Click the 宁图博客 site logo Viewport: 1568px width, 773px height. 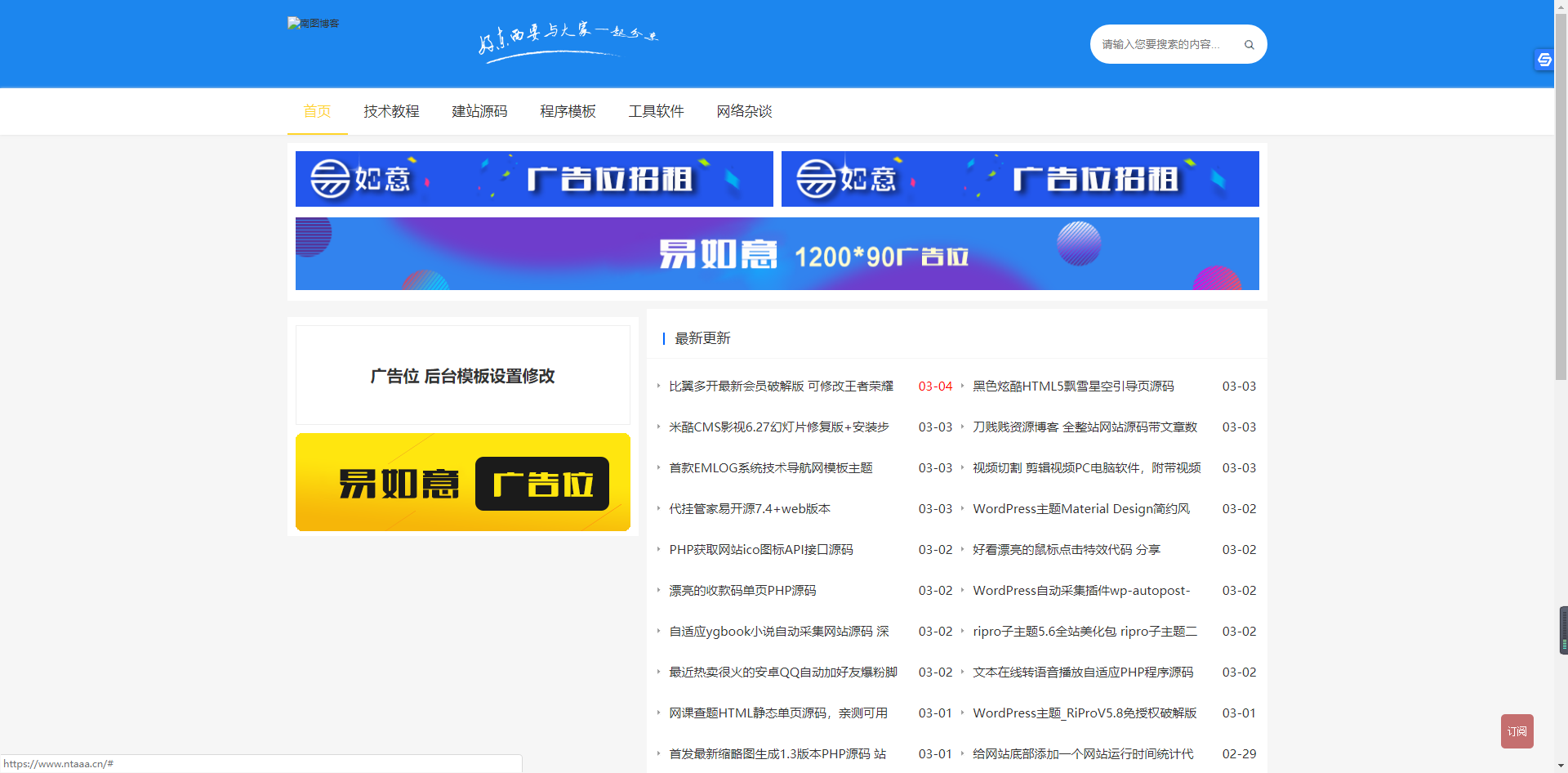point(314,23)
